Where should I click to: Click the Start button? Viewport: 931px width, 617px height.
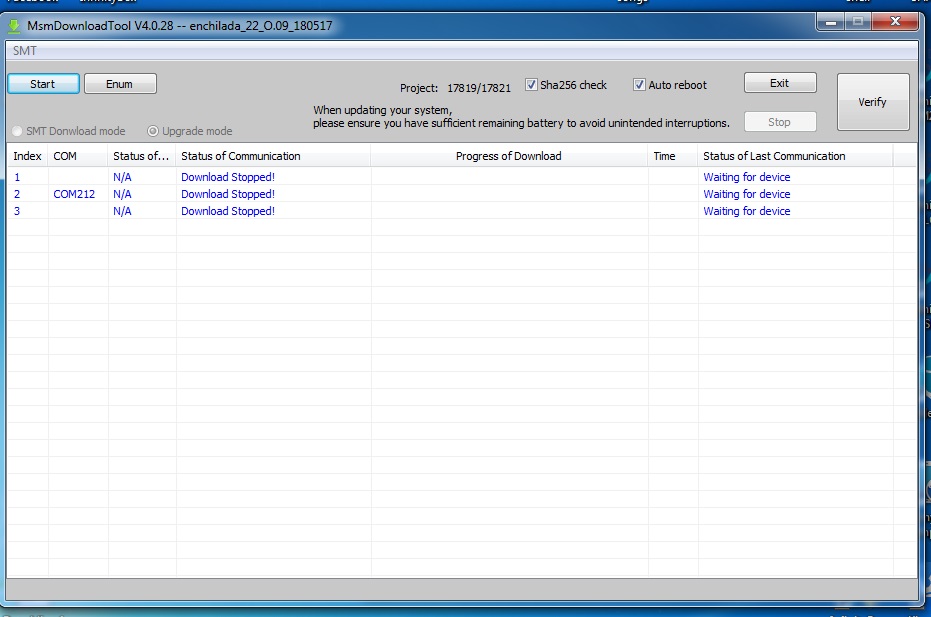43,84
